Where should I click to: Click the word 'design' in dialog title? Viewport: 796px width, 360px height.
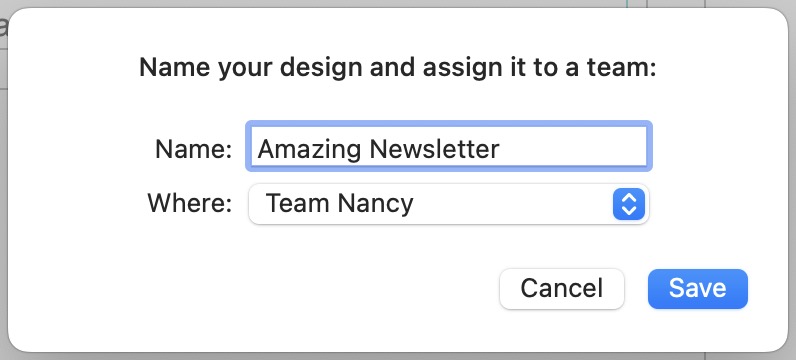322,69
